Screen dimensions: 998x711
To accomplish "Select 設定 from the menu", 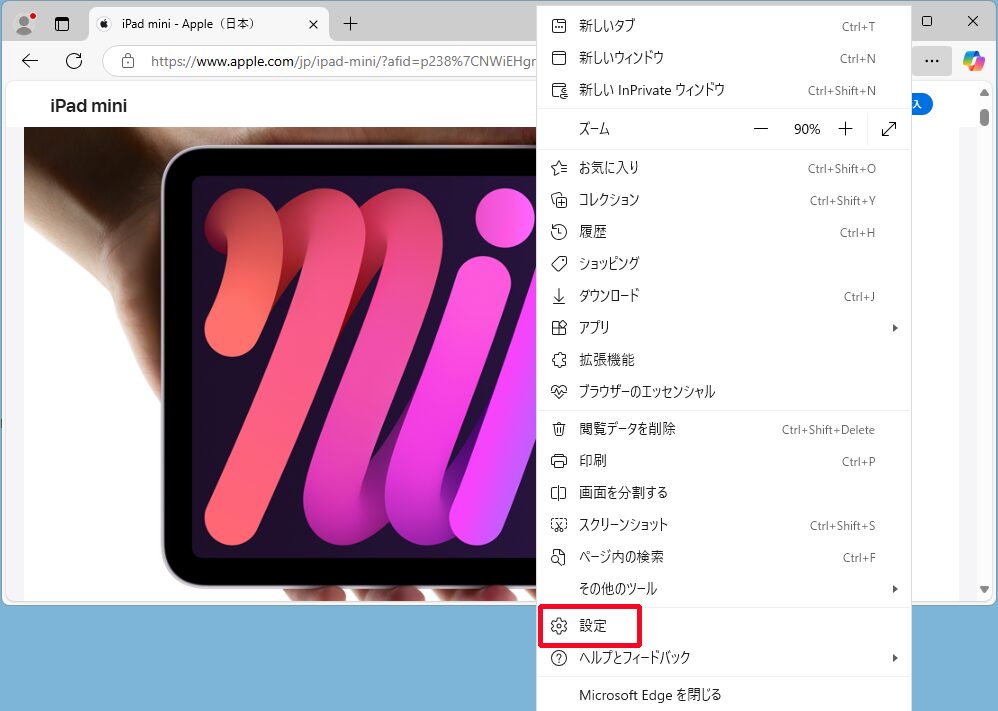I will [593, 626].
